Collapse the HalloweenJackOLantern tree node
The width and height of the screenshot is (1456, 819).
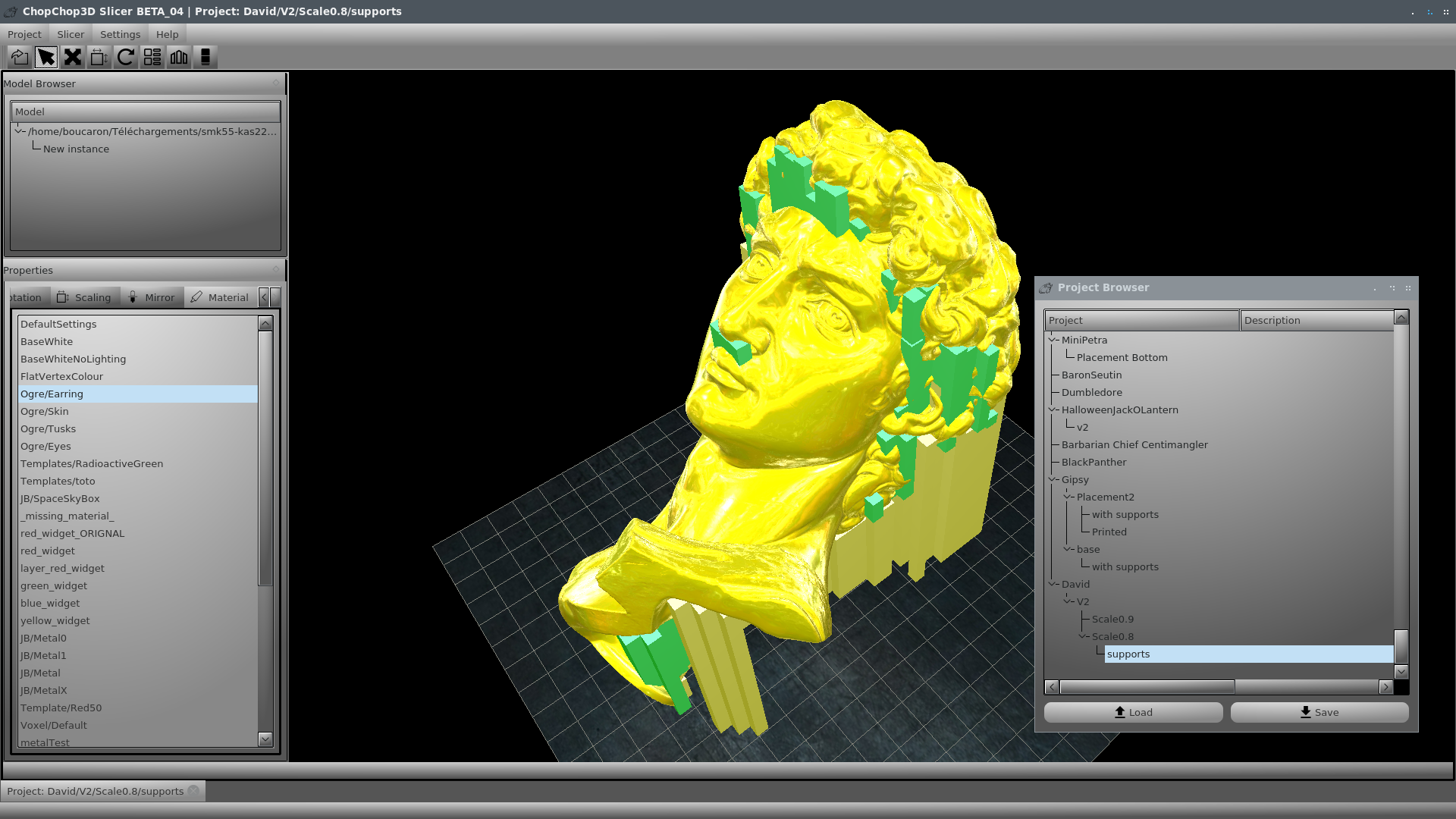[x=1053, y=409]
